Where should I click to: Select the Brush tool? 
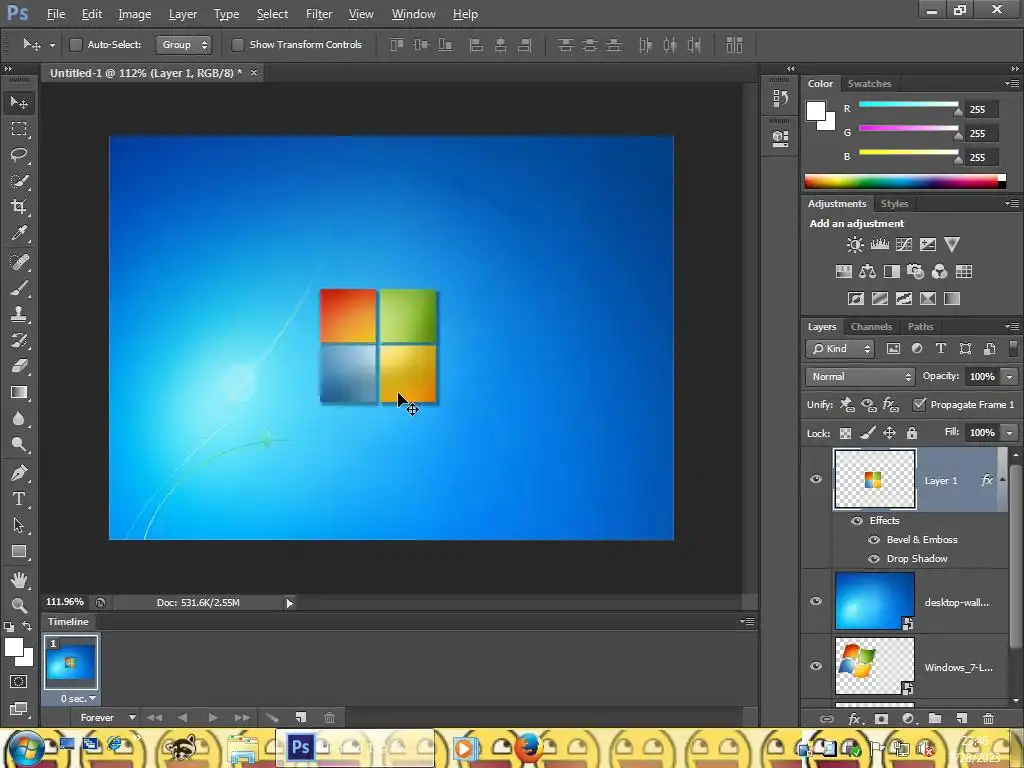click(x=19, y=288)
